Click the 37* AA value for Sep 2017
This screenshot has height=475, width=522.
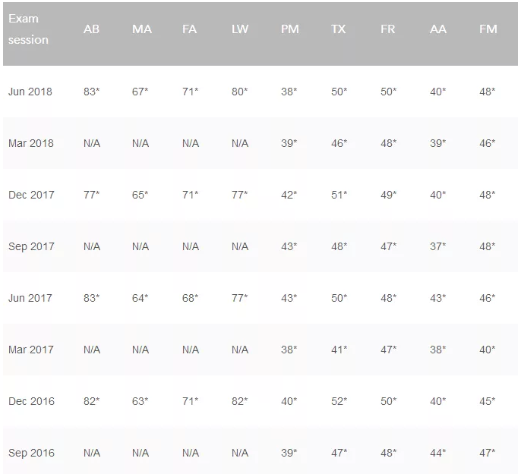(x=438, y=247)
